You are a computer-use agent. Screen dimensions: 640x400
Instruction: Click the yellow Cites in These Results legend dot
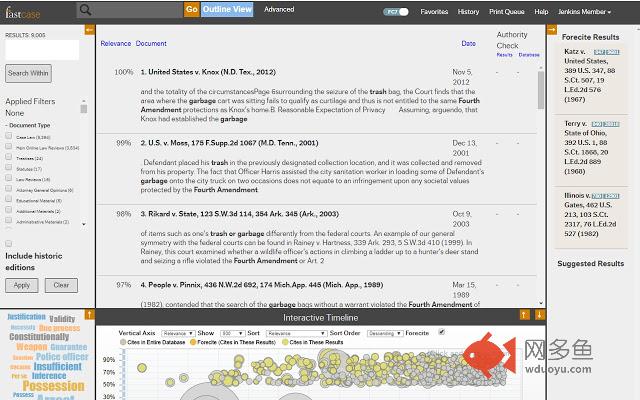click(x=285, y=342)
